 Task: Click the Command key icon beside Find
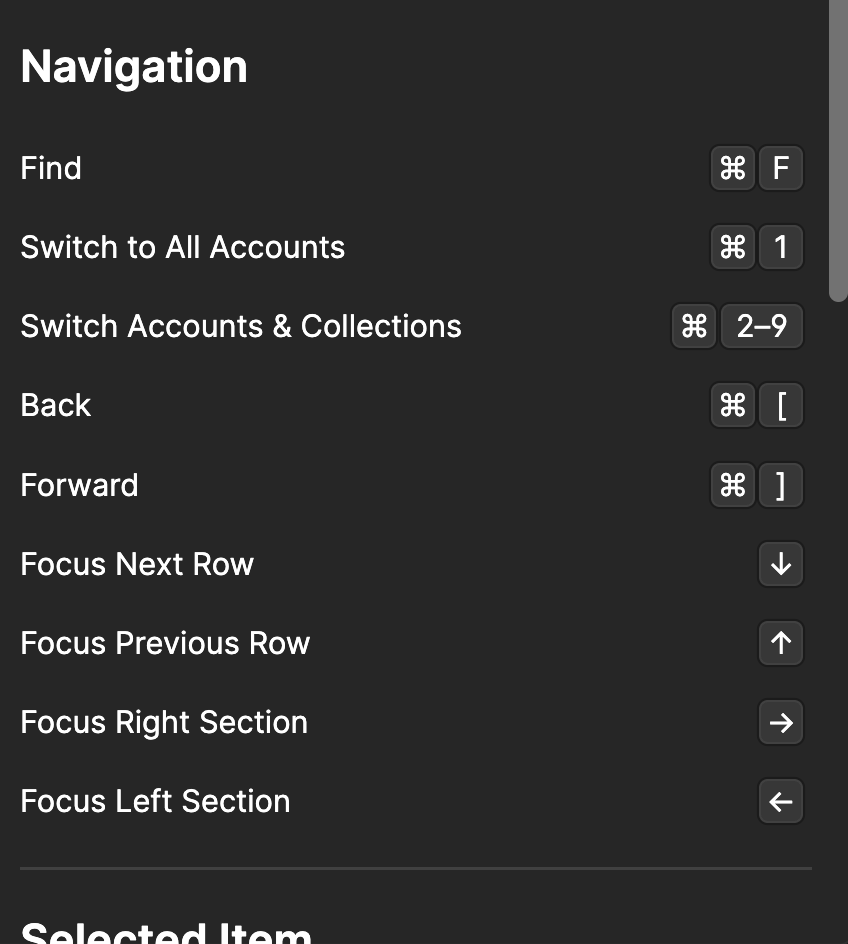click(x=732, y=168)
